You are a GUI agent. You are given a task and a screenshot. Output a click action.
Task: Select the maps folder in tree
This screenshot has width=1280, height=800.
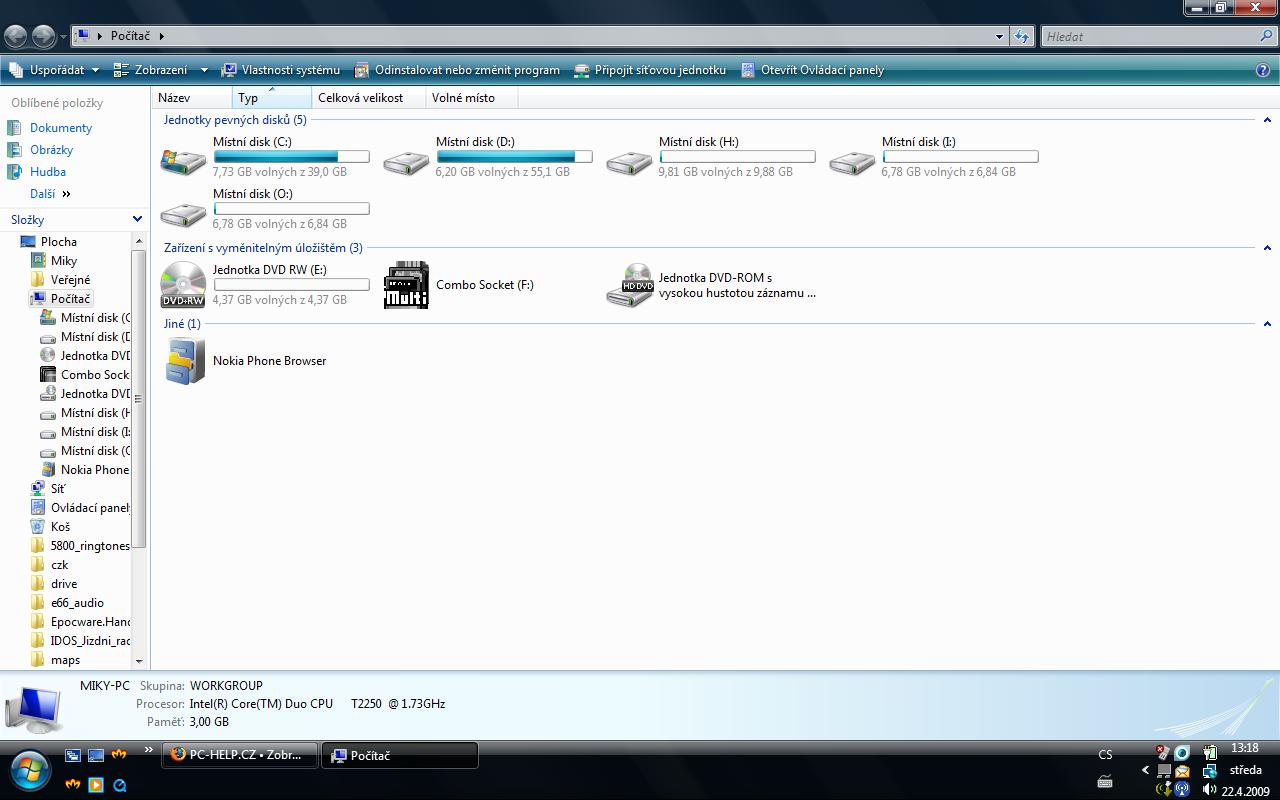(x=65, y=660)
